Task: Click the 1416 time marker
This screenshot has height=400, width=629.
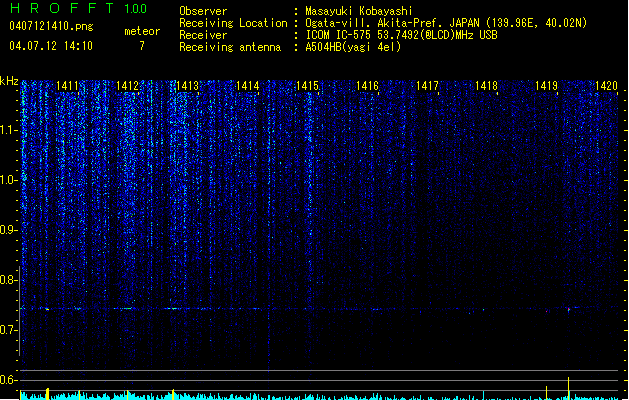Action: point(367,86)
